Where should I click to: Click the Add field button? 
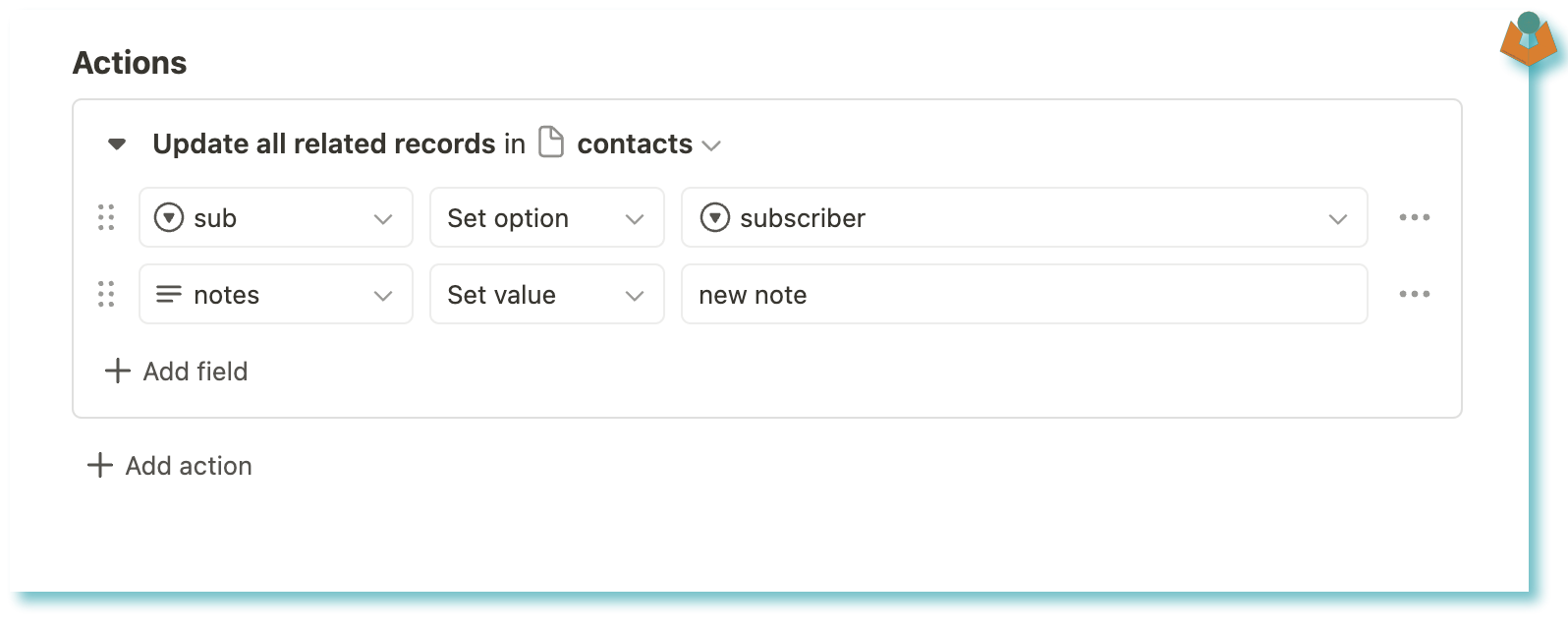(176, 372)
